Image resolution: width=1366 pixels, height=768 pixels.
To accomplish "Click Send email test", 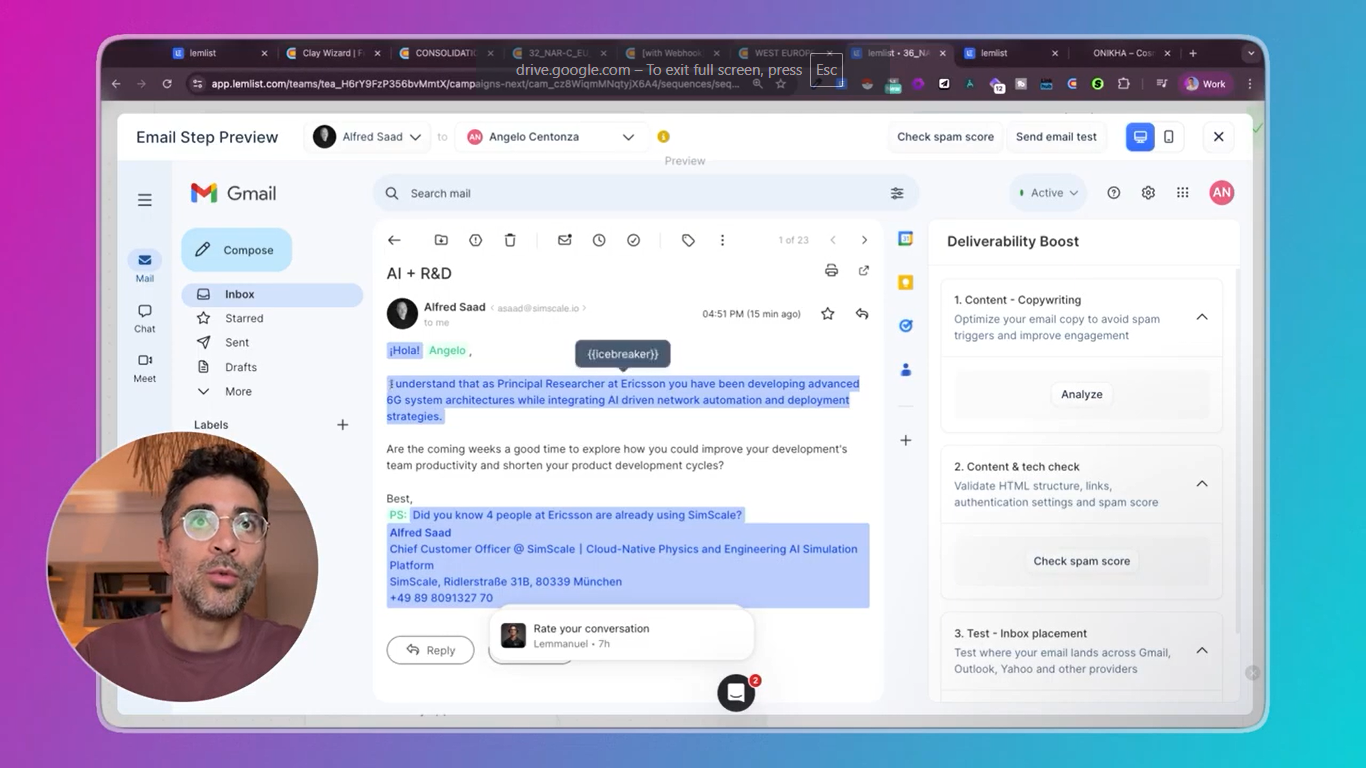I will pos(1056,137).
